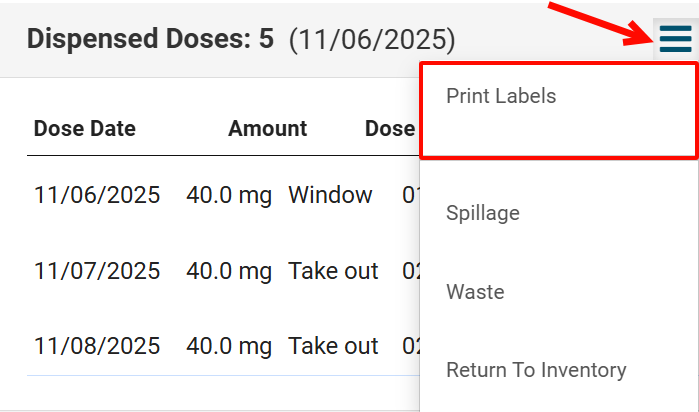Click the Dose Date column header

(x=85, y=129)
